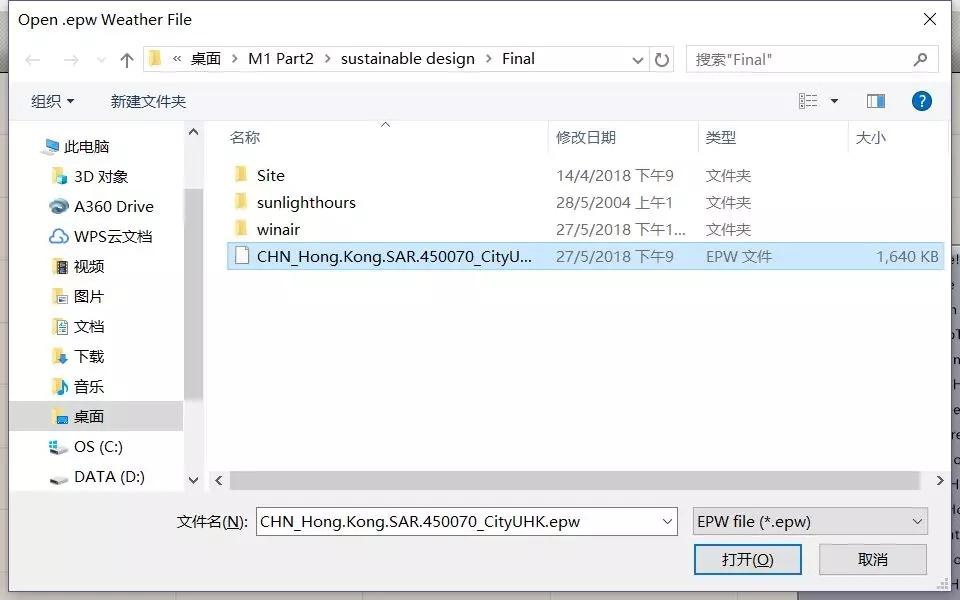This screenshot has height=600, width=960.
Task: Click the 1,640 KB size cell
Action: (907, 257)
